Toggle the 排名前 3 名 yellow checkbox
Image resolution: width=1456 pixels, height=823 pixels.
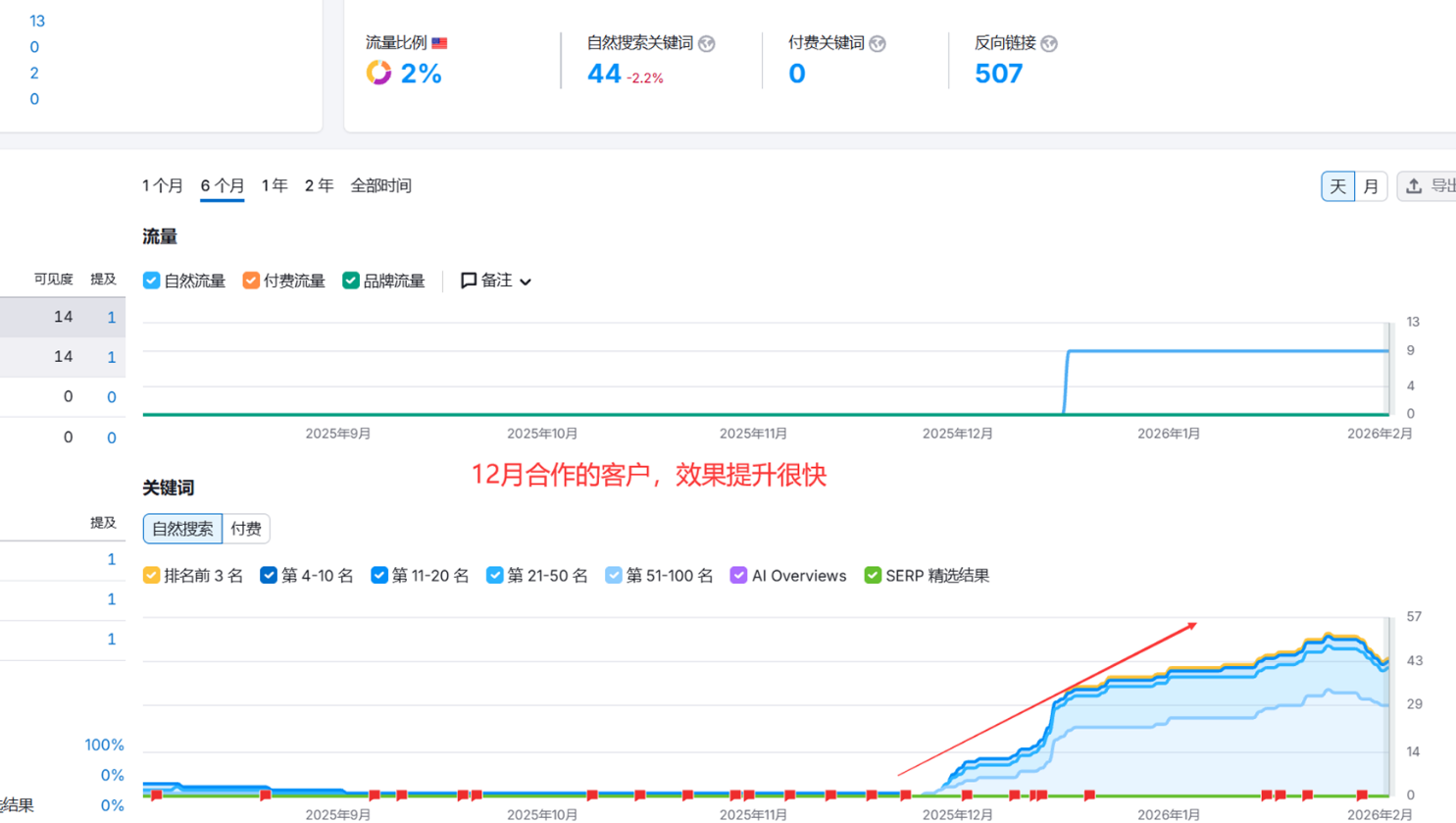tap(152, 576)
